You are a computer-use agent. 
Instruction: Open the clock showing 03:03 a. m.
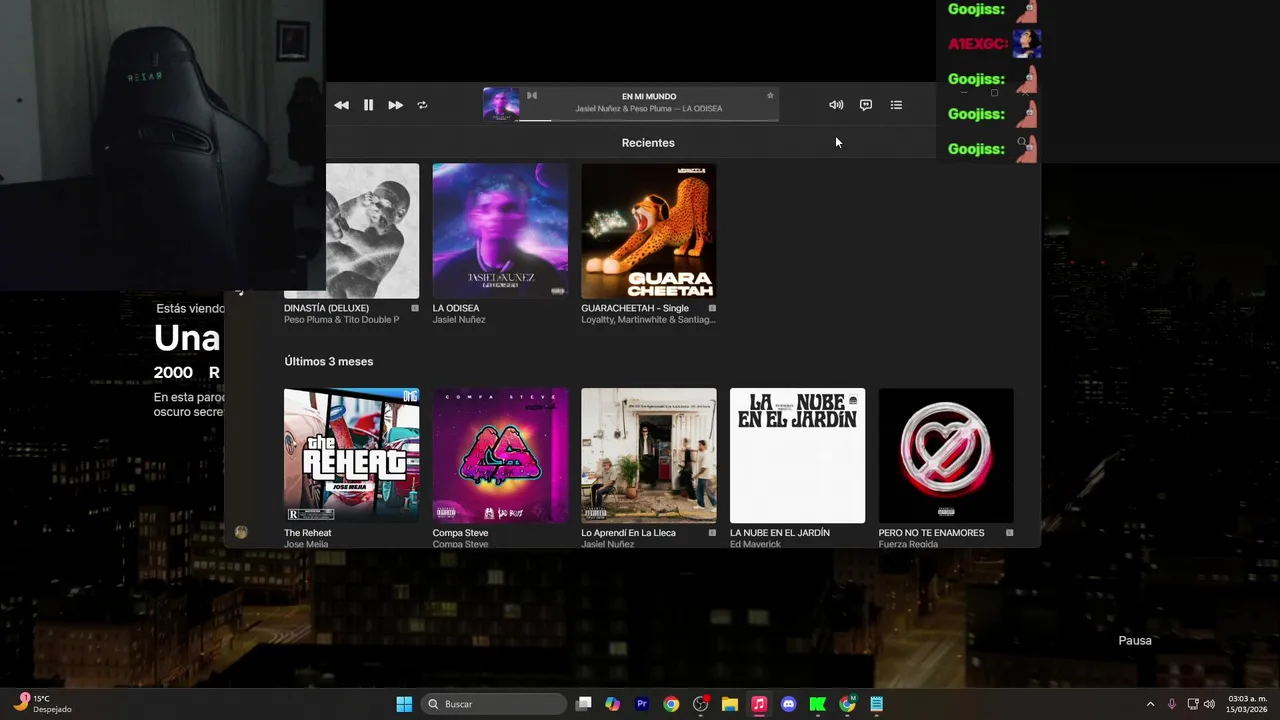click(x=1247, y=704)
